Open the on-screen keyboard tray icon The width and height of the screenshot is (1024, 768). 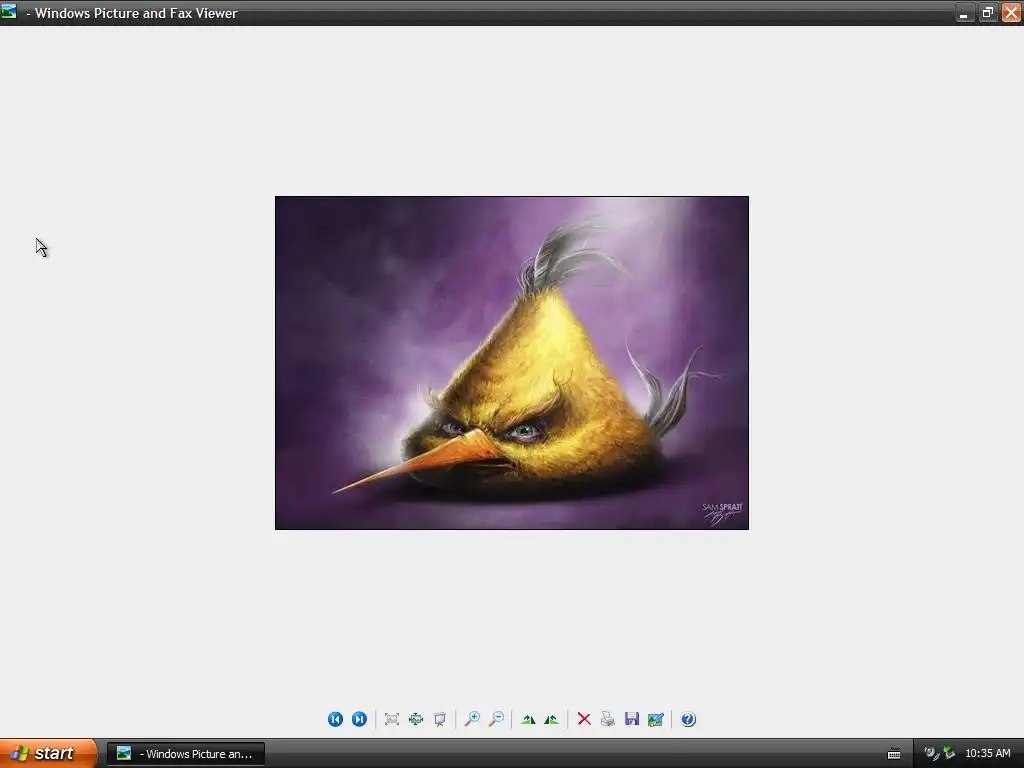pos(894,754)
